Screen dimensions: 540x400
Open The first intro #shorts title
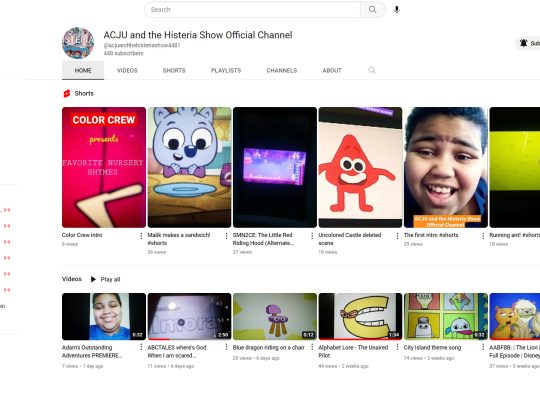click(431, 235)
